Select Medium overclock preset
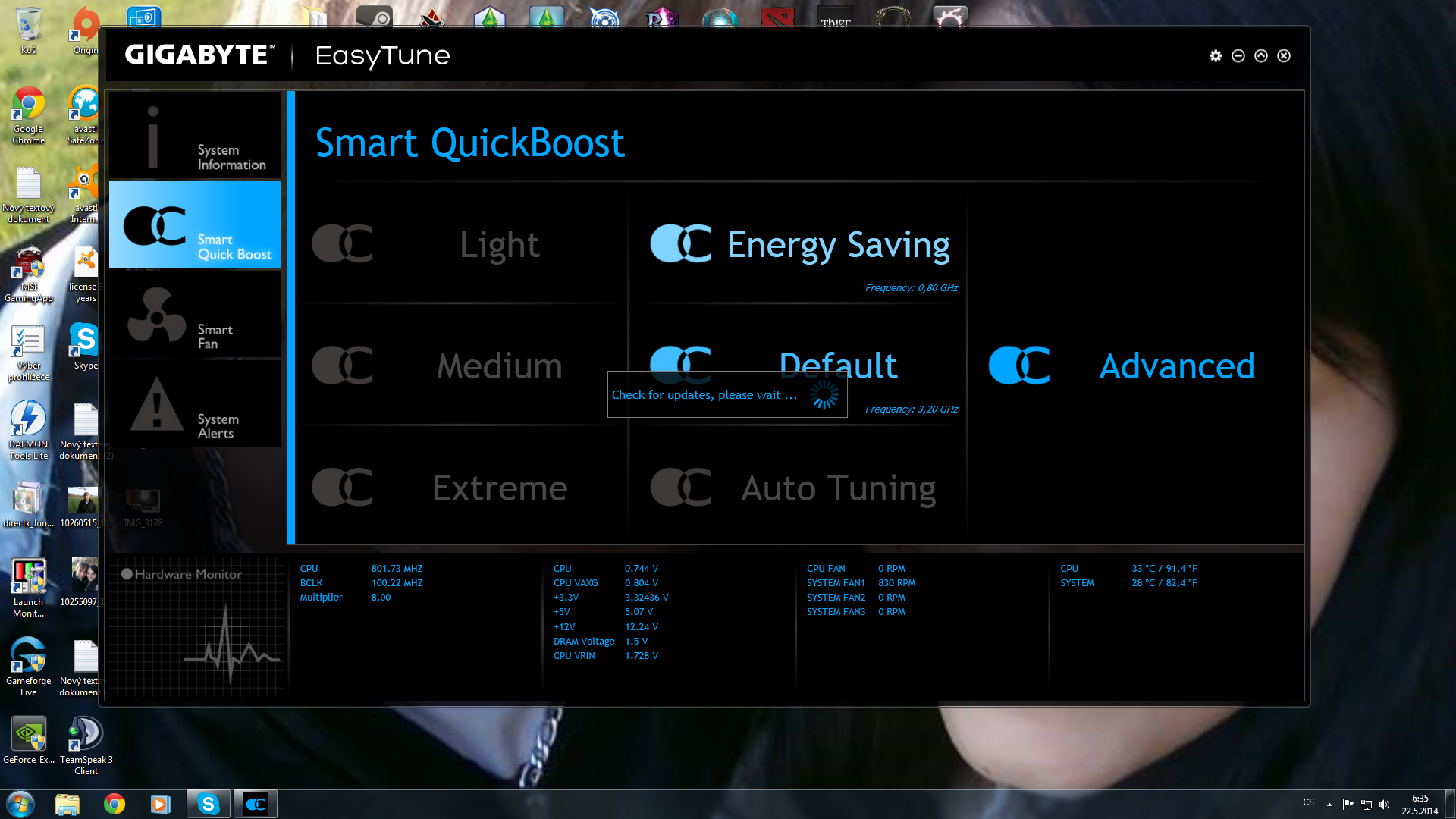 (499, 366)
